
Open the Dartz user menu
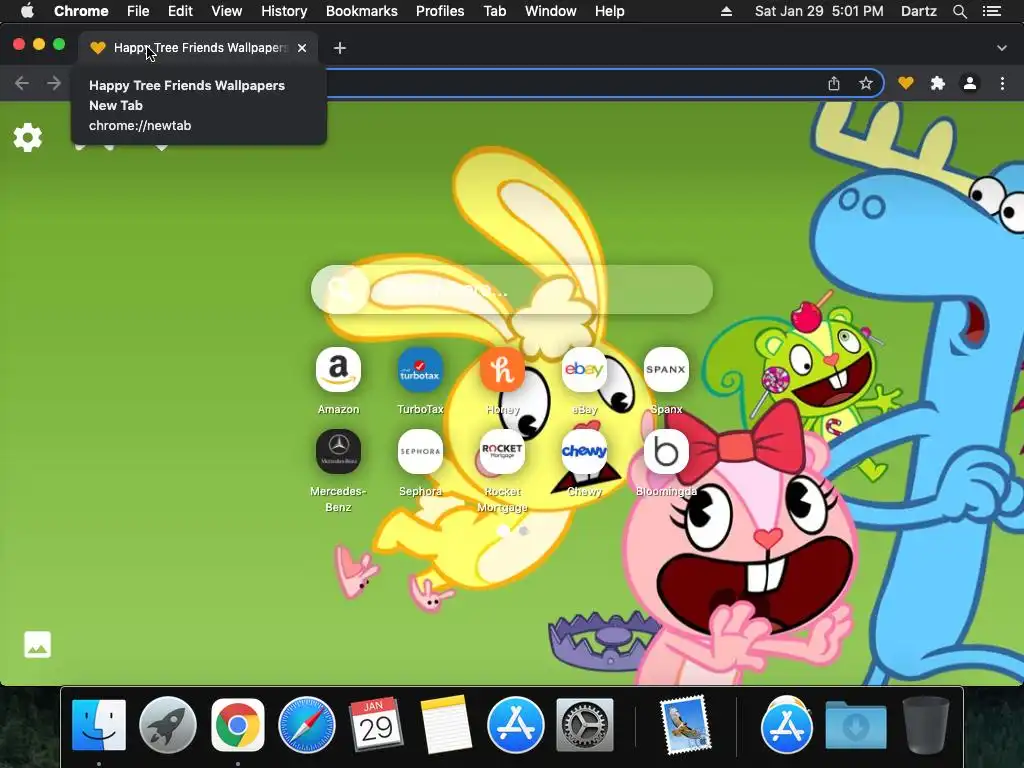pos(919,11)
